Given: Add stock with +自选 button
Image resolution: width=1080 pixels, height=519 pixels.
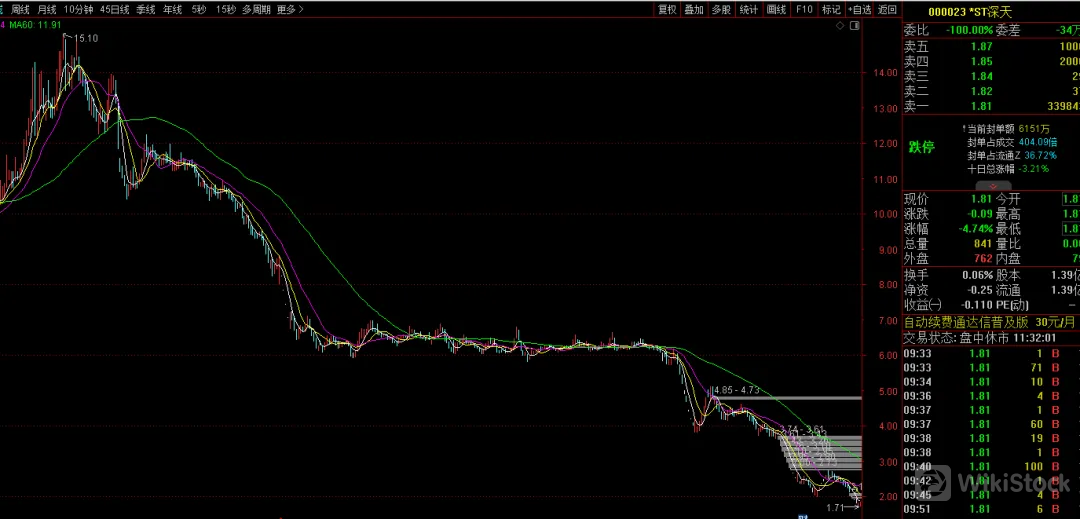Looking at the screenshot, I should point(860,9).
